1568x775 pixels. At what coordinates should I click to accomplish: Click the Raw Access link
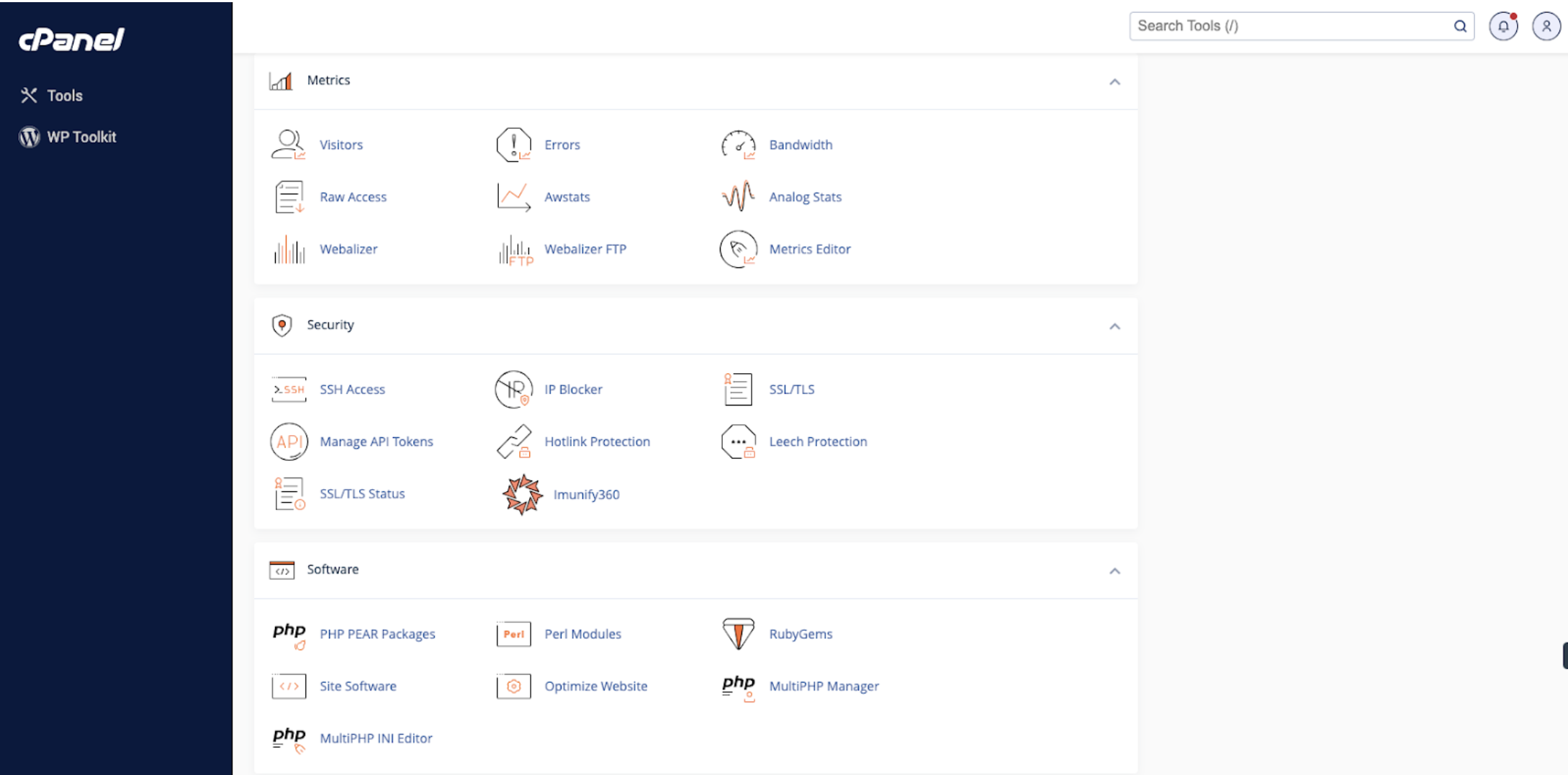pos(353,197)
